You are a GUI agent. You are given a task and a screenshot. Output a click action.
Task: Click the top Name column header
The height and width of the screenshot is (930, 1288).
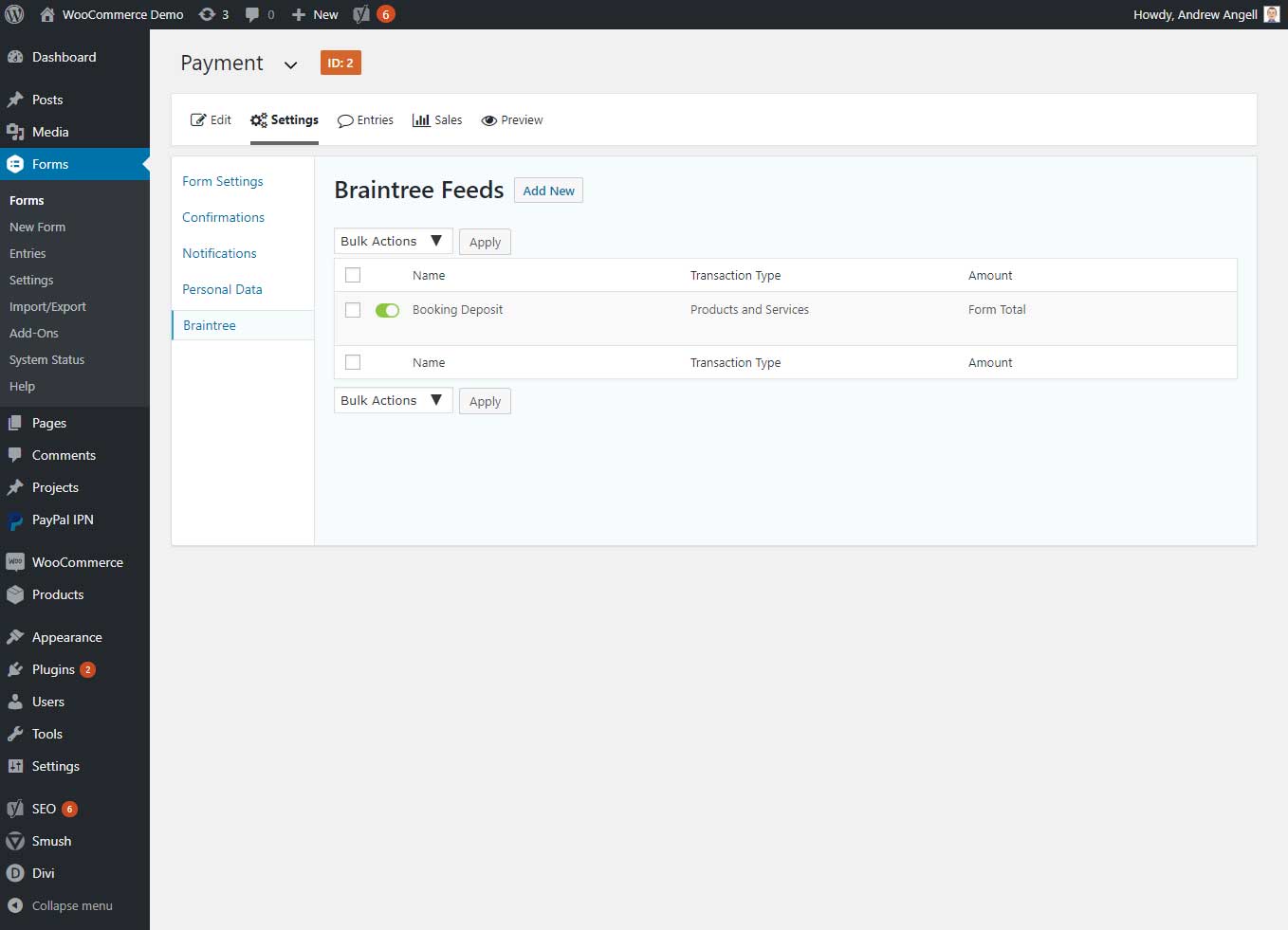(429, 275)
